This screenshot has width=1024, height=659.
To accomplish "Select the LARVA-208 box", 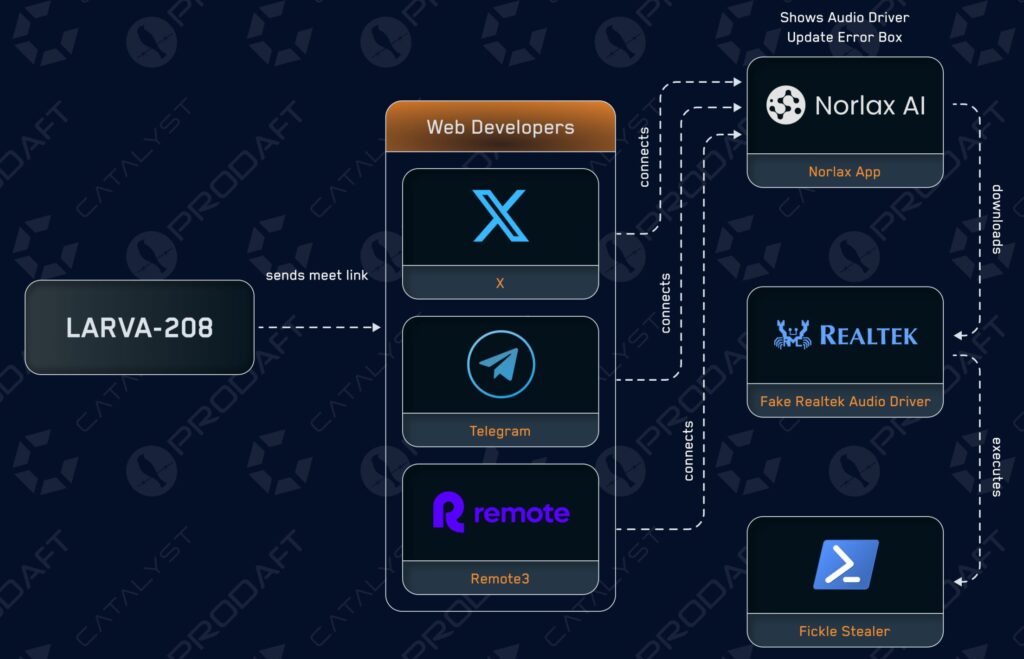I will click(x=139, y=327).
